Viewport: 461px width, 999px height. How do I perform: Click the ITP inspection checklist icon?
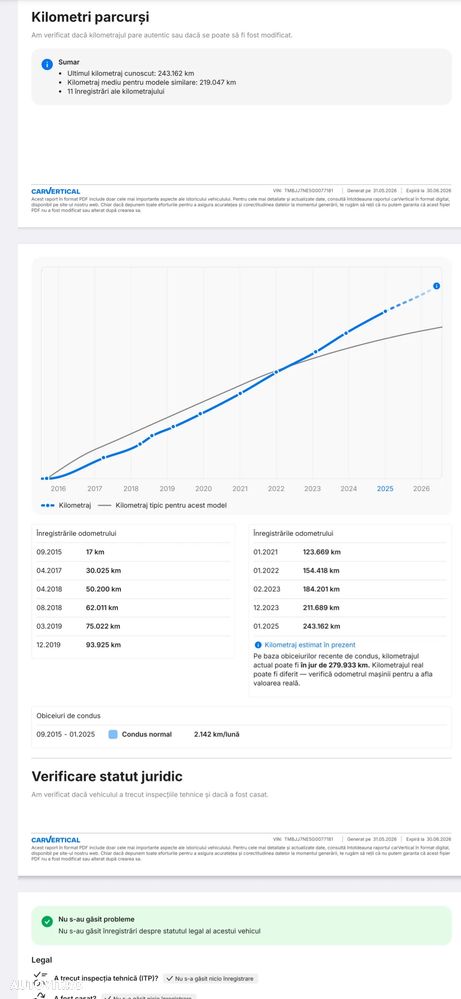pyautogui.click(x=40, y=977)
